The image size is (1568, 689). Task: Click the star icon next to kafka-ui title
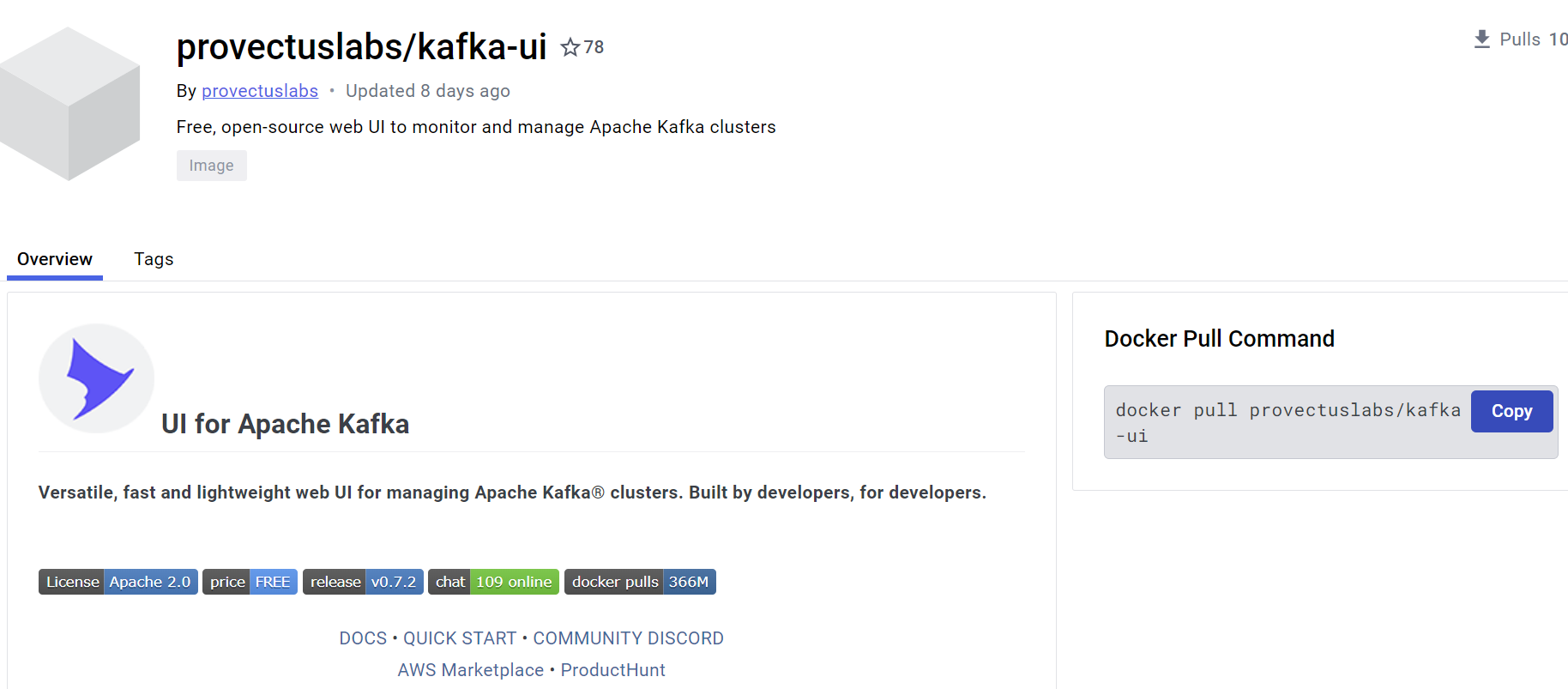570,47
